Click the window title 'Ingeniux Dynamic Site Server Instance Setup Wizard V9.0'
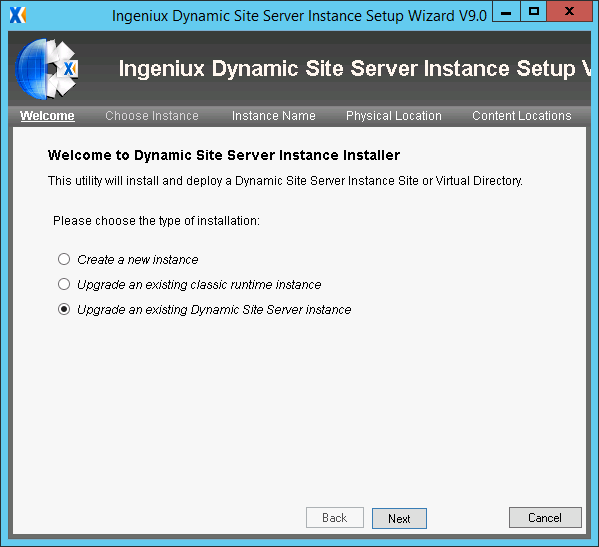This screenshot has height=547, width=599. 299,16
